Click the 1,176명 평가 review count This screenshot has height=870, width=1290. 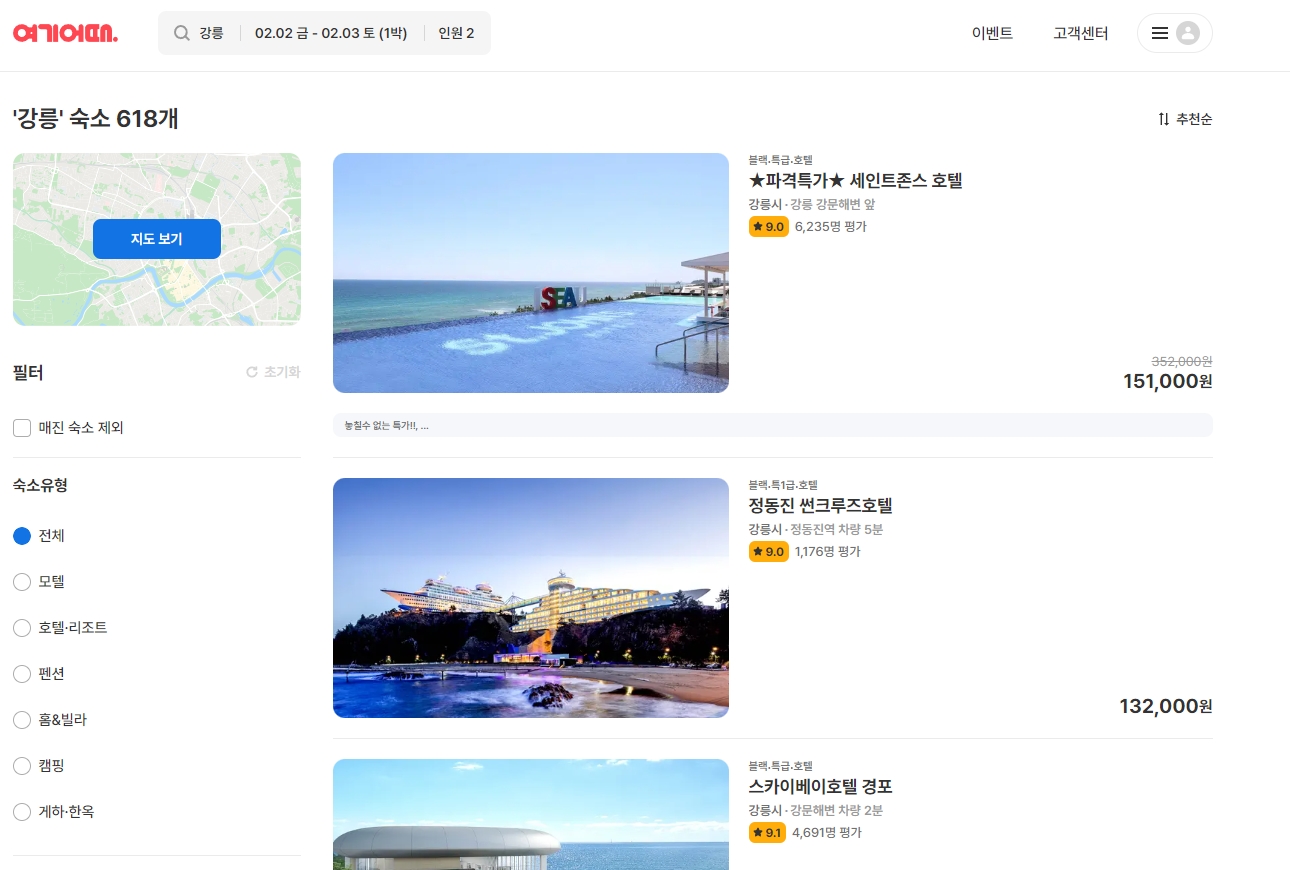coord(828,552)
